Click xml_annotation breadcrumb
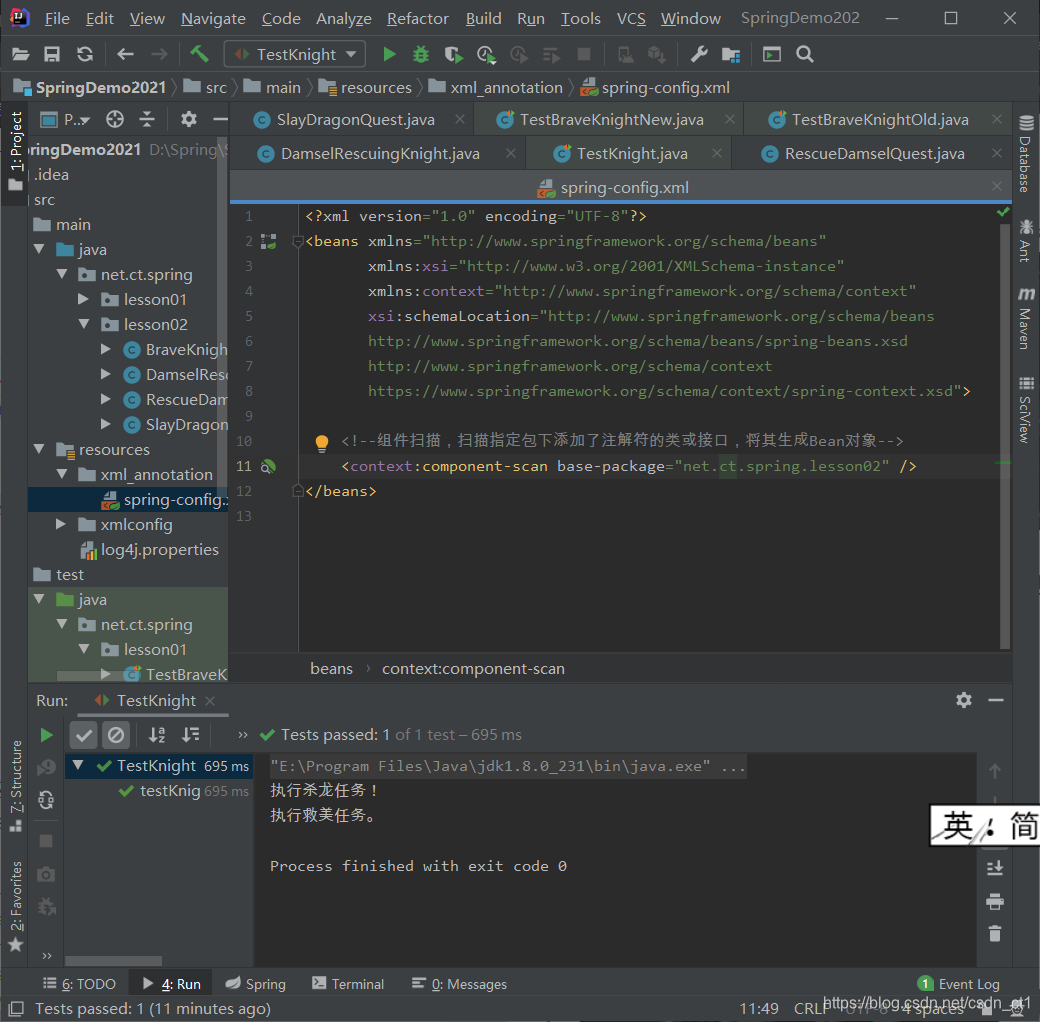Screen dimensions: 1040x1022 [497, 88]
